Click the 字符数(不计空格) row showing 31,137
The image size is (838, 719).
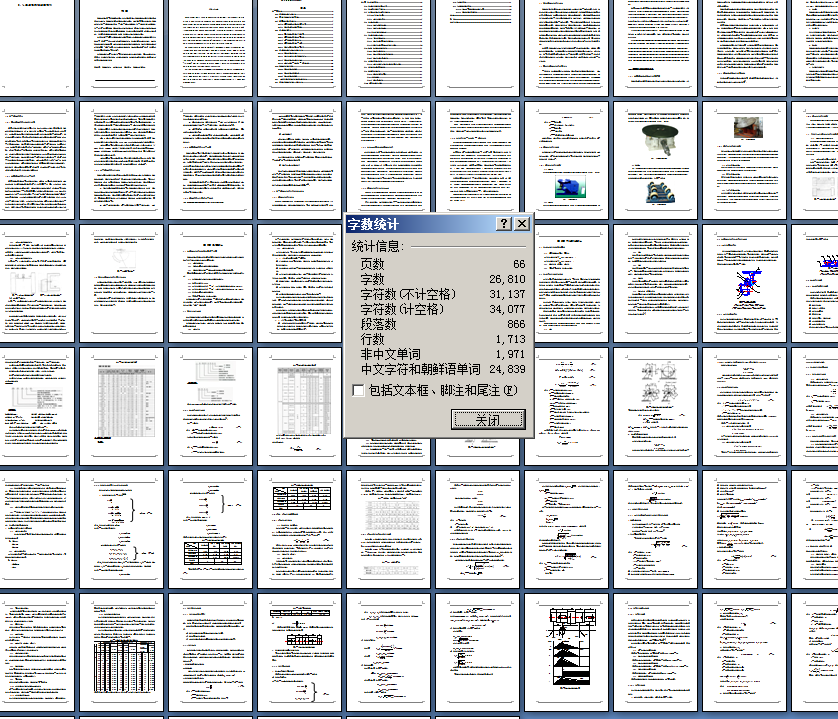point(443,294)
